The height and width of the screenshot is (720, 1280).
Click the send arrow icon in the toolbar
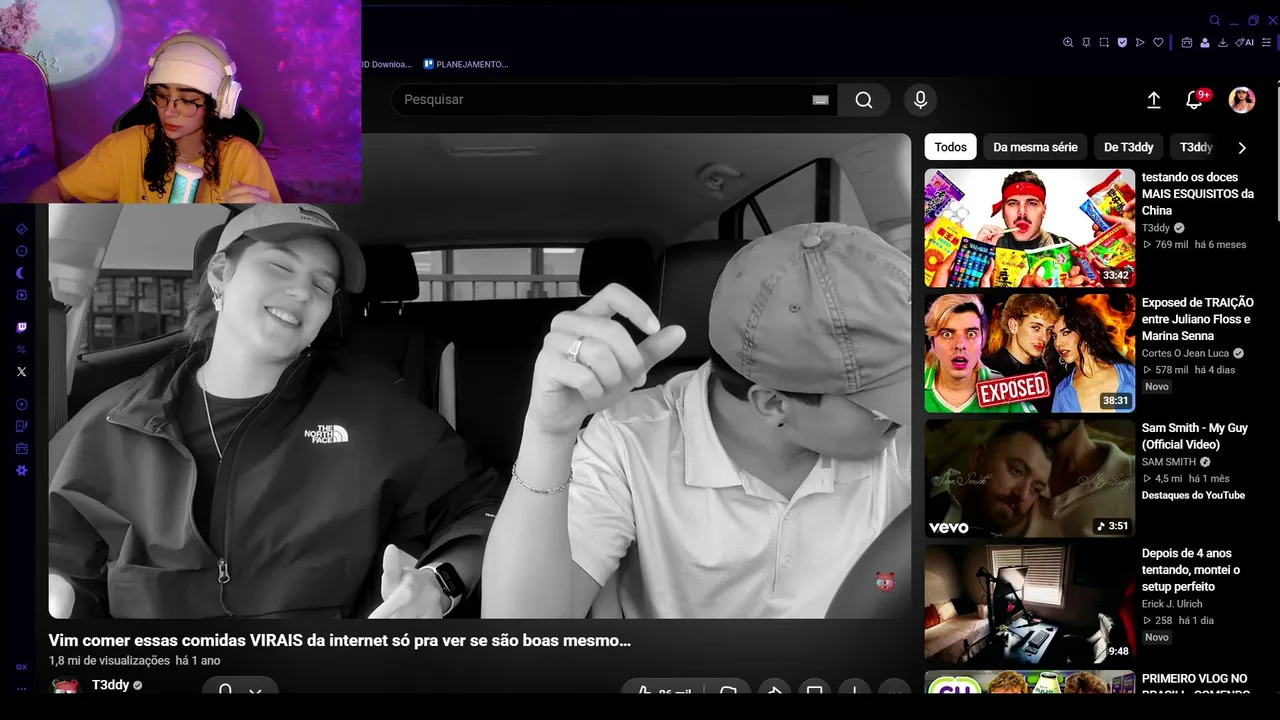[1140, 43]
